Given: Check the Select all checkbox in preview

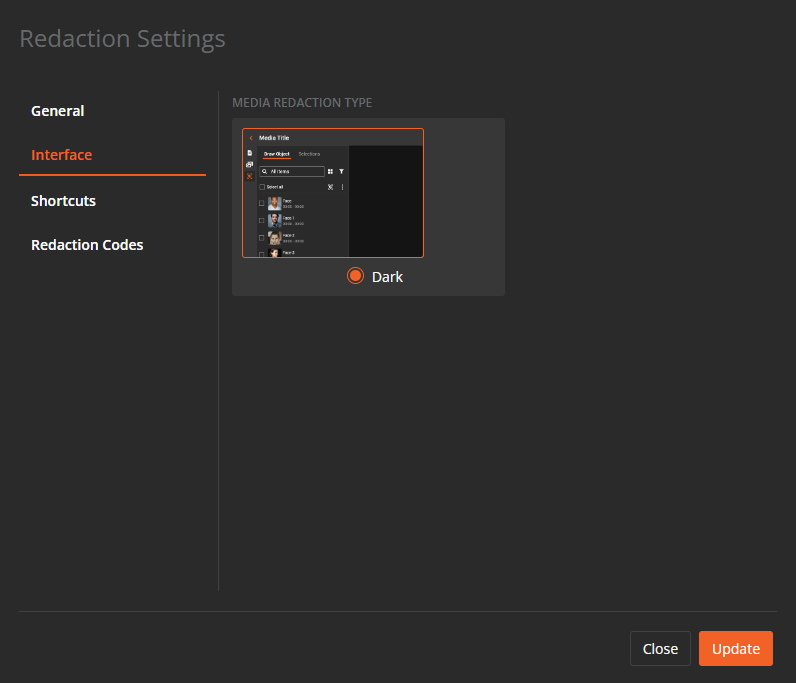Looking at the screenshot, I should tap(262, 187).
